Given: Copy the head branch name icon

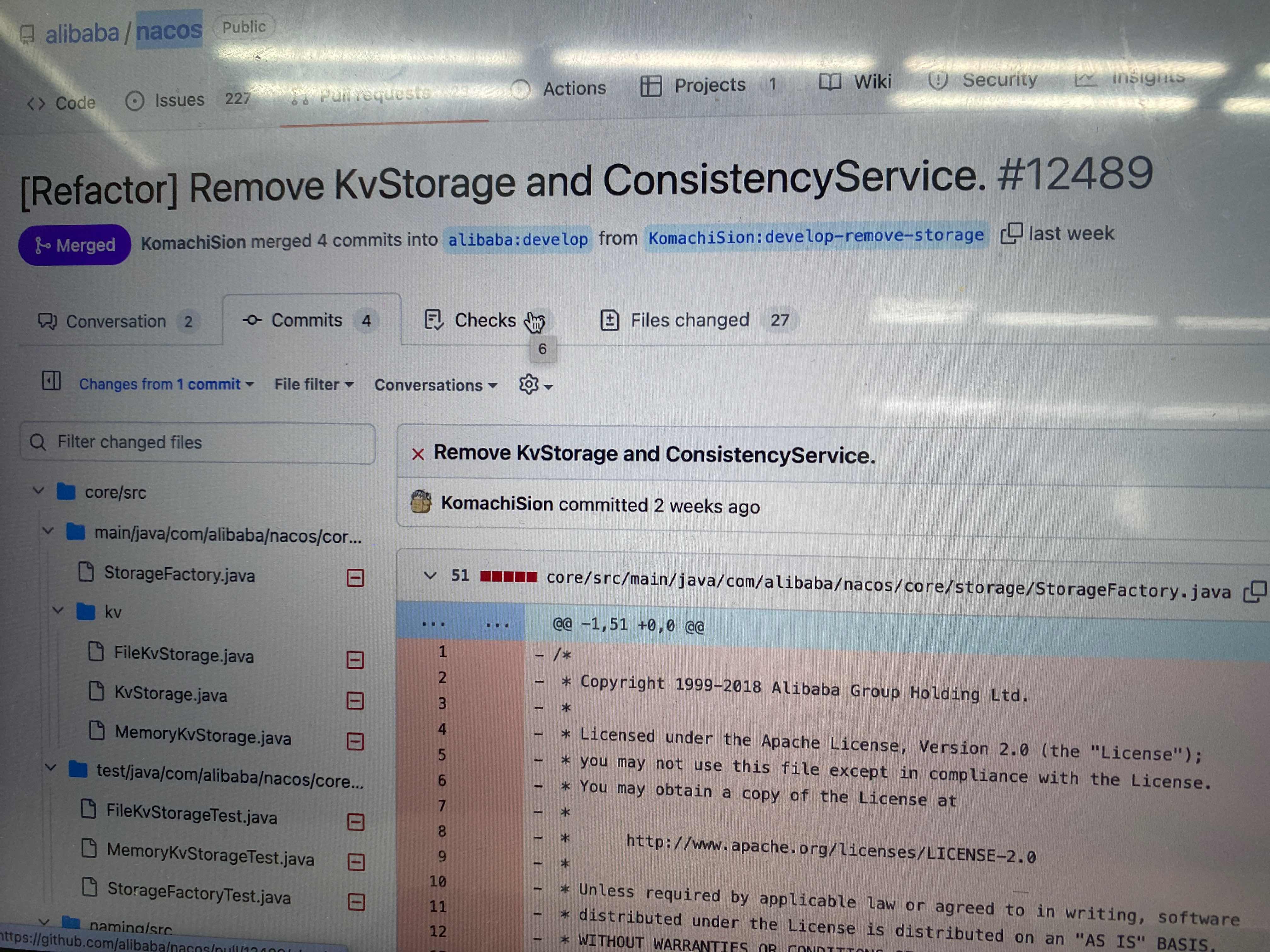Looking at the screenshot, I should pos(1011,234).
